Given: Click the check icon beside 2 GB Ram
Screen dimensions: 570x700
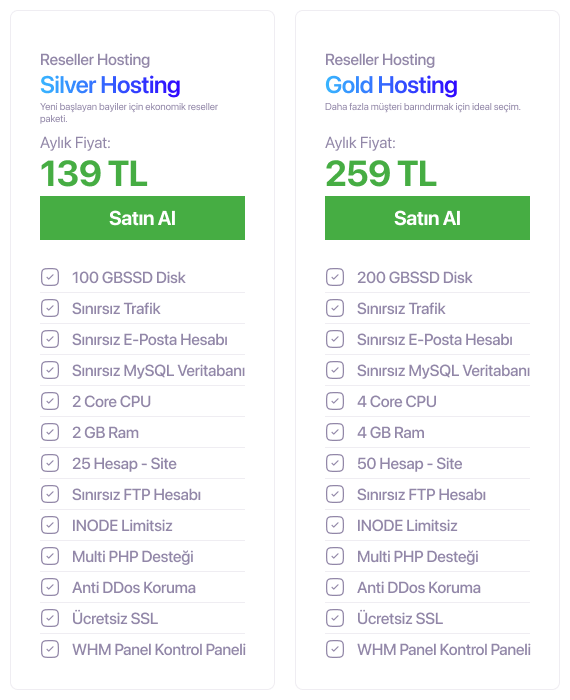Looking at the screenshot, I should pos(50,432).
